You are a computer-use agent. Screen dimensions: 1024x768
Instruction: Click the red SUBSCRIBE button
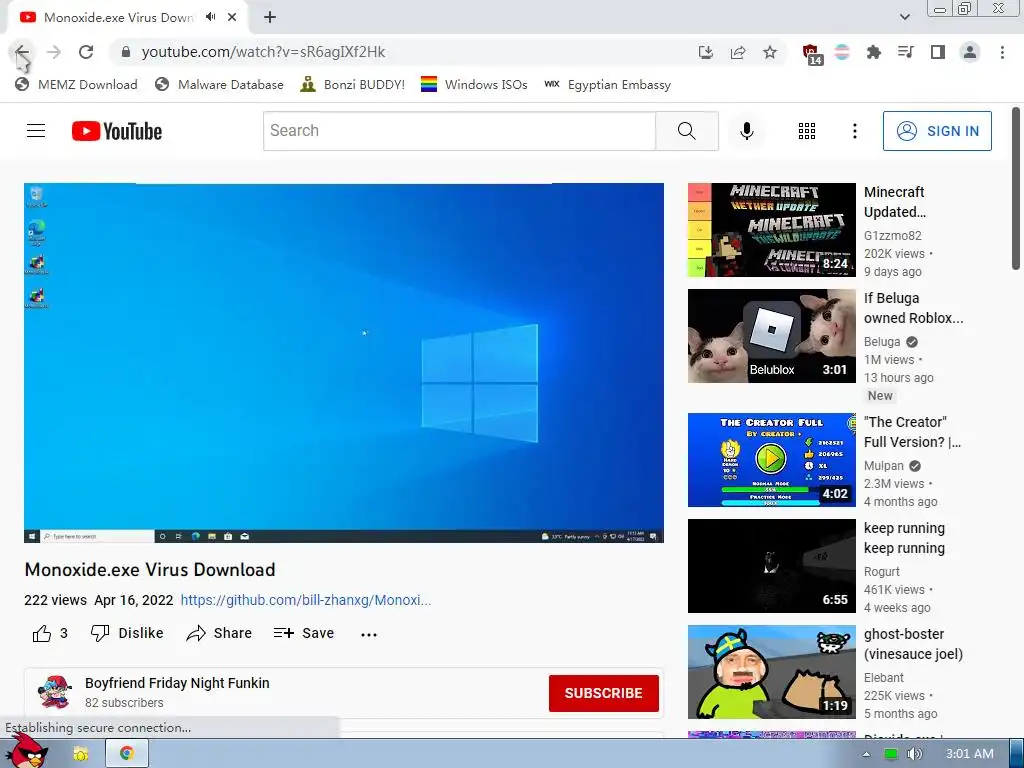(x=603, y=693)
